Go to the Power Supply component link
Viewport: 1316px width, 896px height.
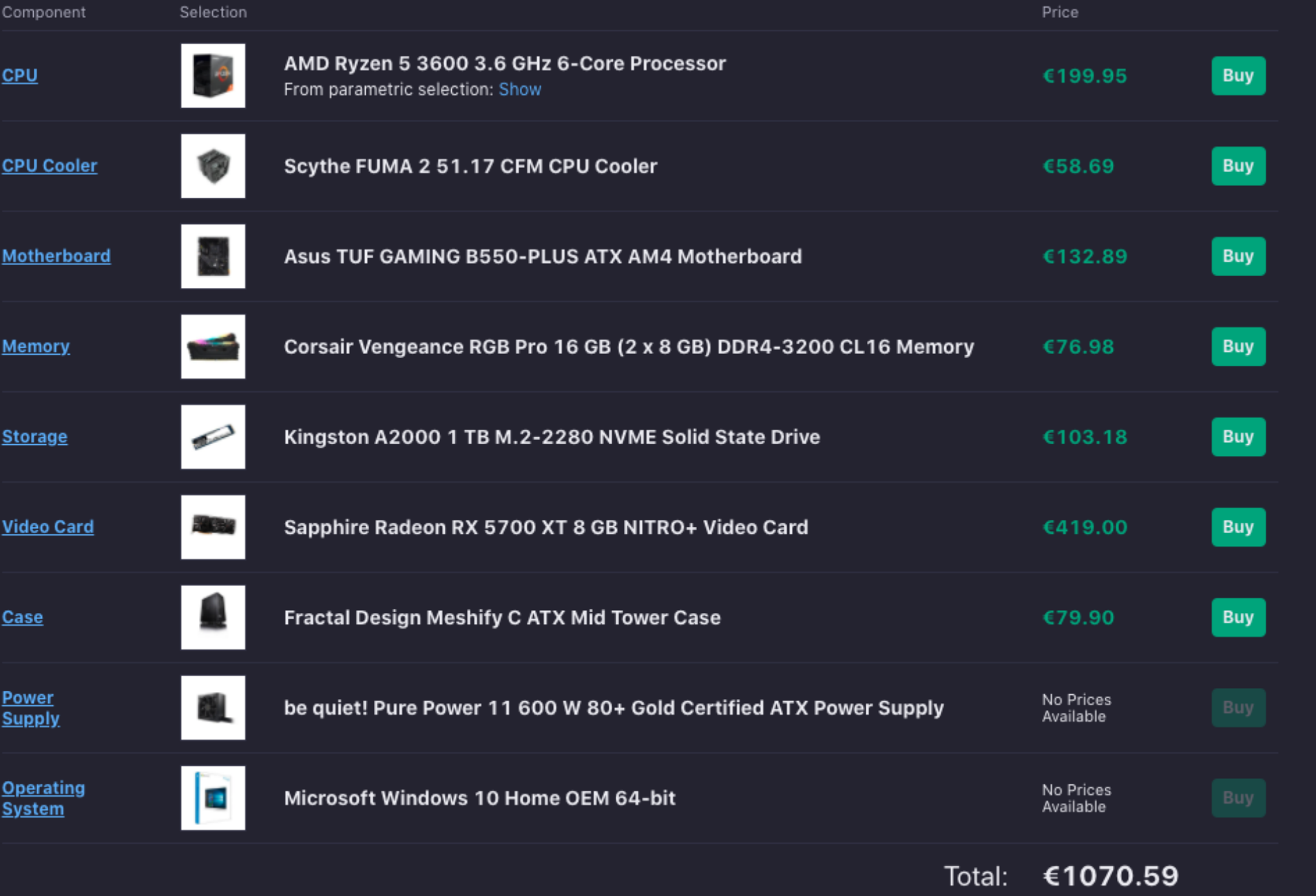tap(31, 708)
